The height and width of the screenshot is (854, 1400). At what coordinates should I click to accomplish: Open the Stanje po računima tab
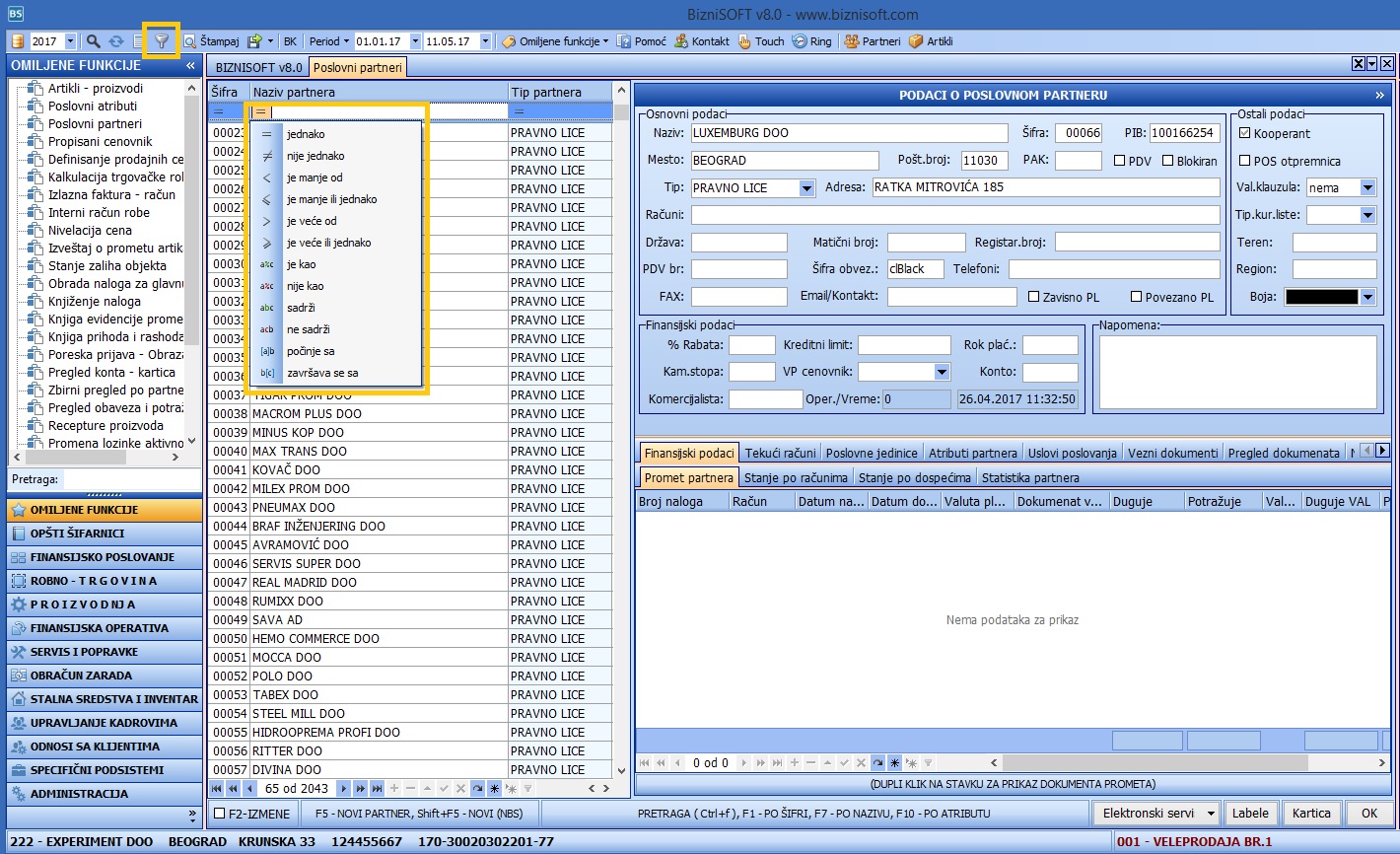point(796,477)
